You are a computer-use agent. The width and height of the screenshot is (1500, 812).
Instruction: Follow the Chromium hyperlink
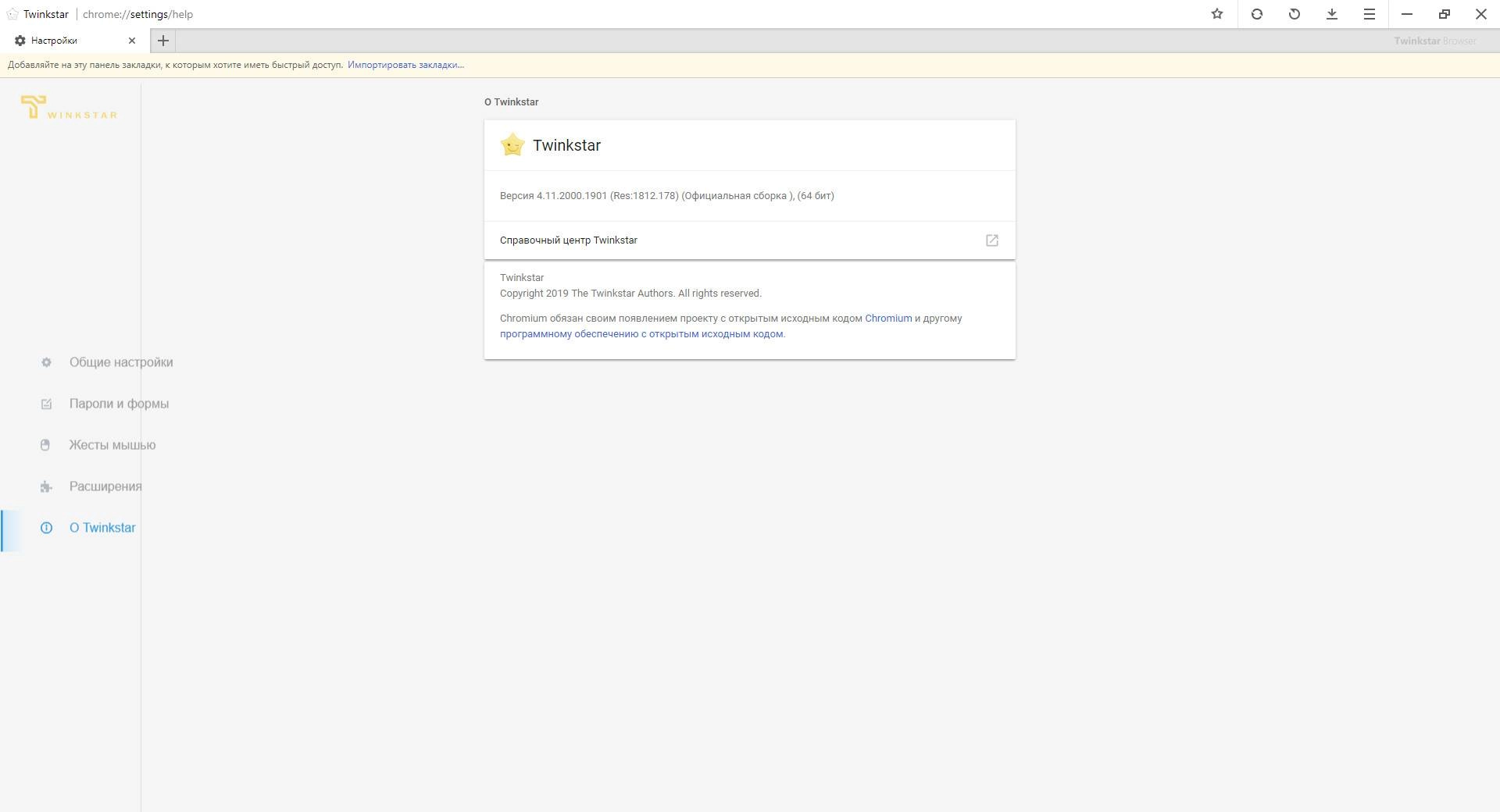click(x=888, y=319)
